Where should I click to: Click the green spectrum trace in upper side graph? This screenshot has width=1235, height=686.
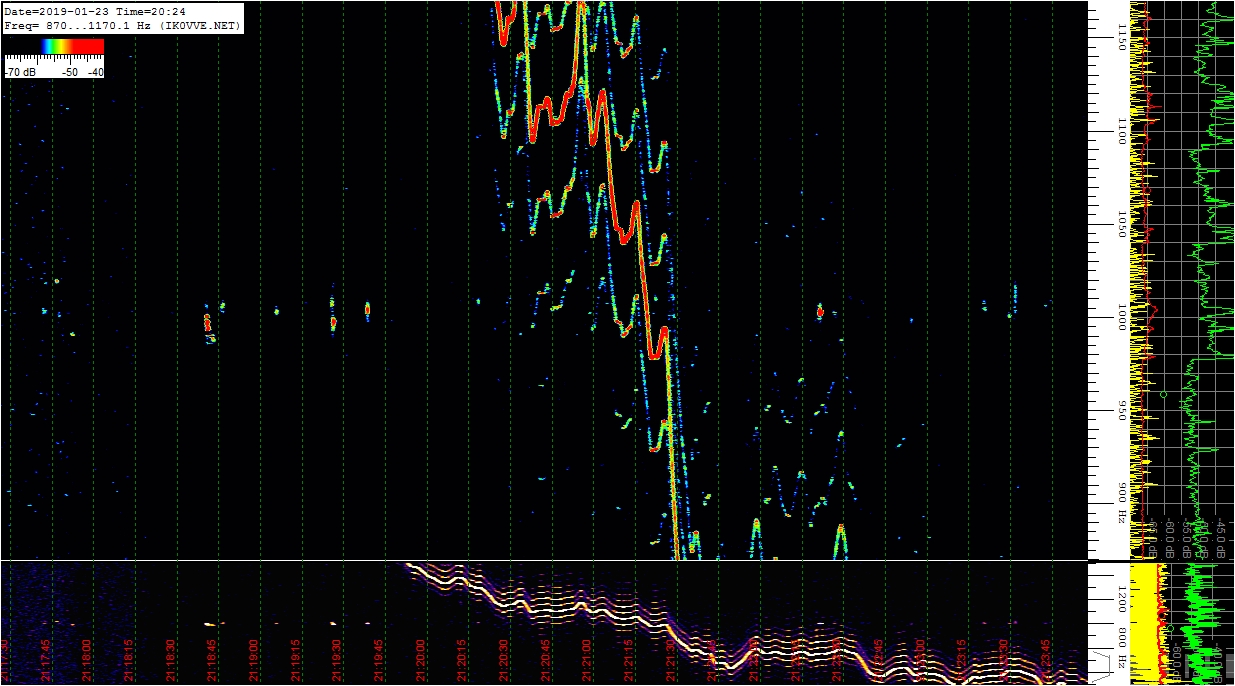click(1208, 280)
